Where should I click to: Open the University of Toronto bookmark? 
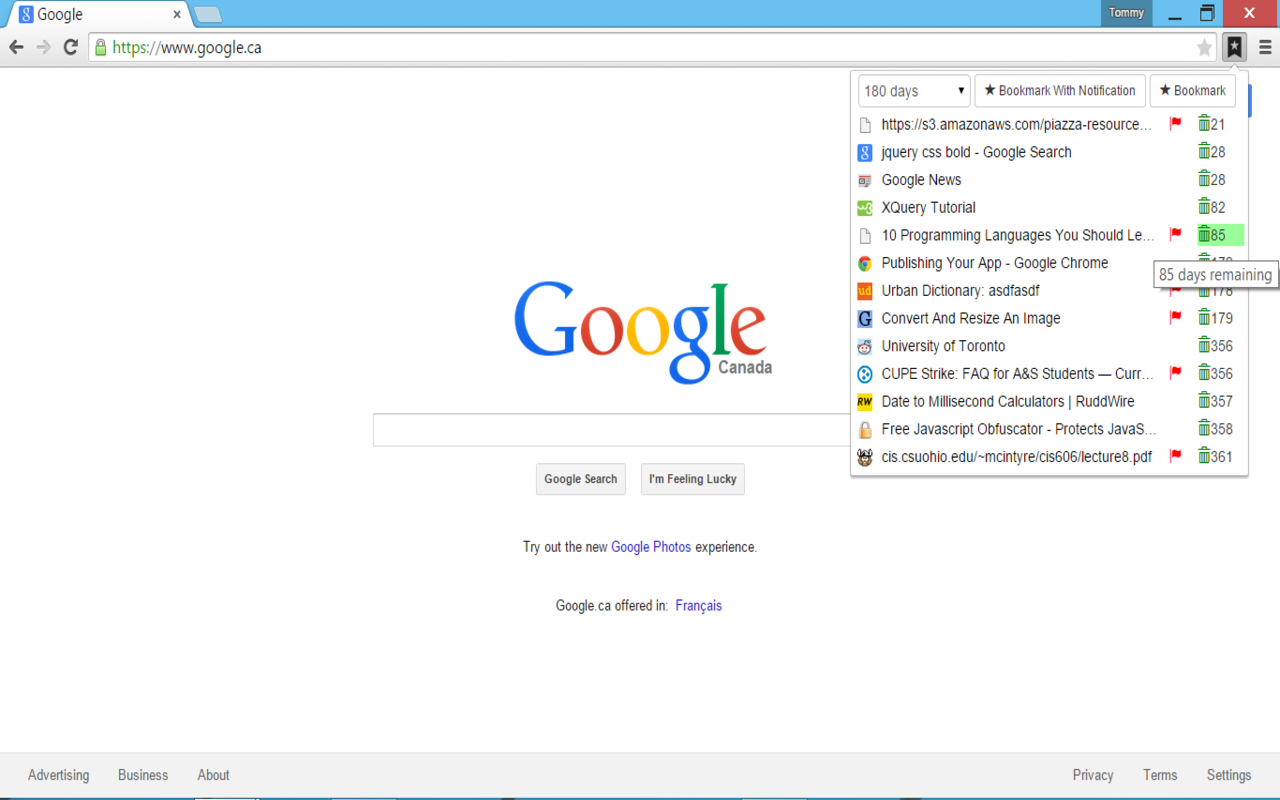pos(943,346)
